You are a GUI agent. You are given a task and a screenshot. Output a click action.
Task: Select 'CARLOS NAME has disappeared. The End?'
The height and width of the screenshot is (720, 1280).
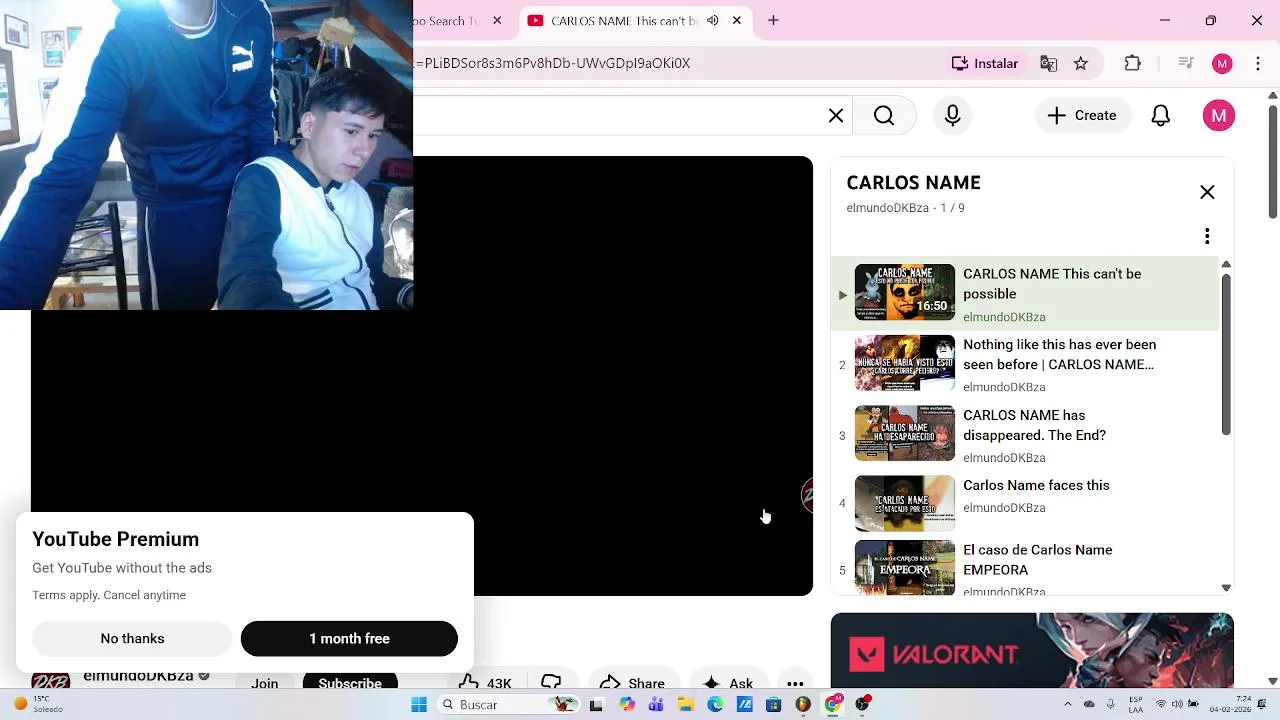[x=1026, y=434]
